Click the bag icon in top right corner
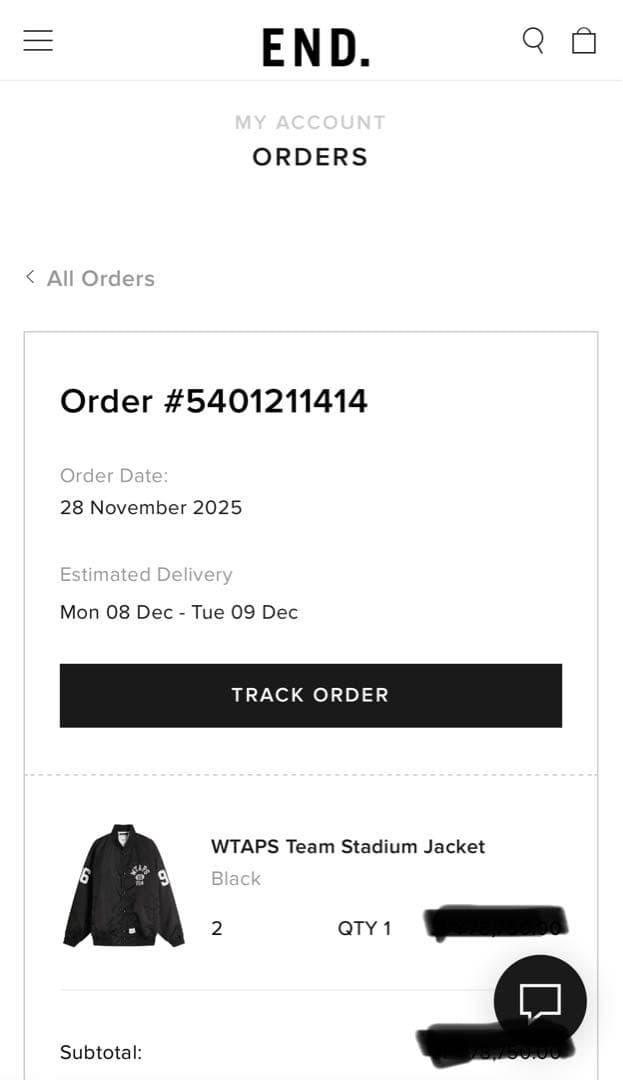The image size is (623, 1080). click(584, 40)
